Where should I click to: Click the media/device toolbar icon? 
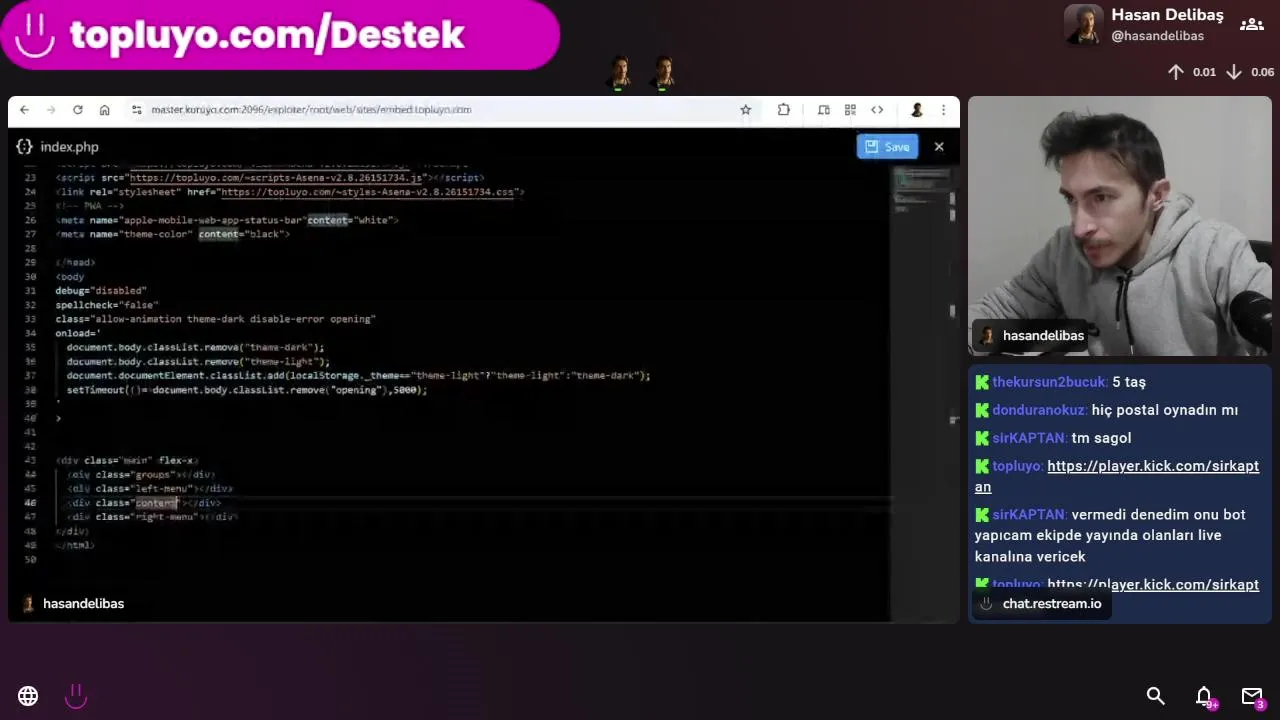tap(823, 110)
